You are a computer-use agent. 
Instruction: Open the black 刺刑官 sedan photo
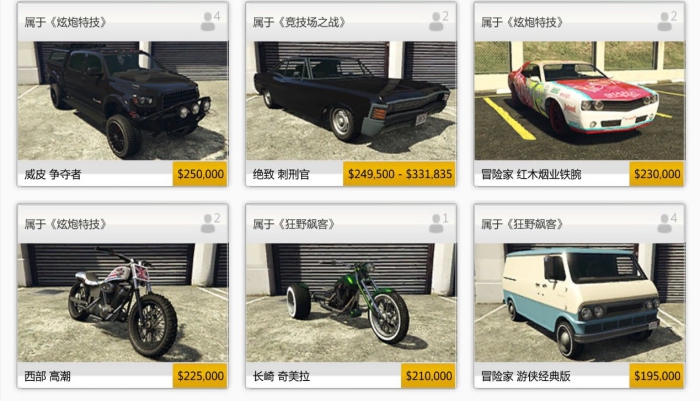click(351, 101)
